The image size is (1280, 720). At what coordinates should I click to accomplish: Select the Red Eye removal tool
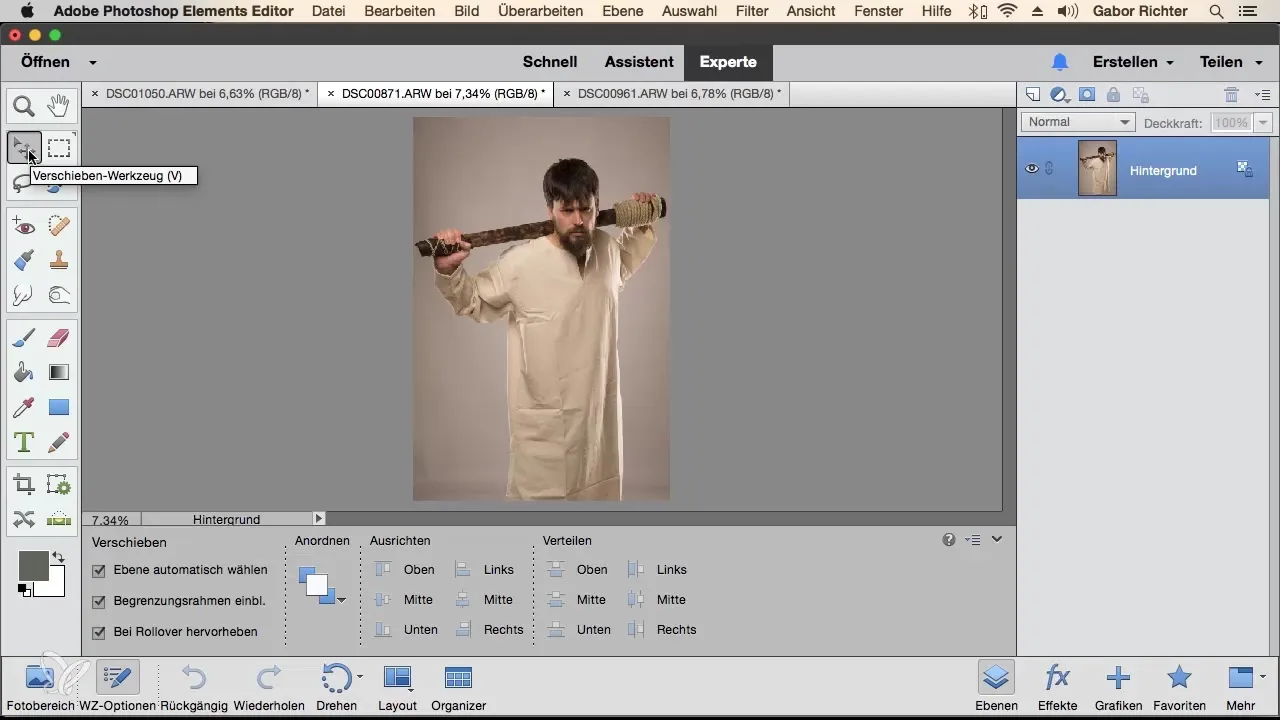coord(24,226)
